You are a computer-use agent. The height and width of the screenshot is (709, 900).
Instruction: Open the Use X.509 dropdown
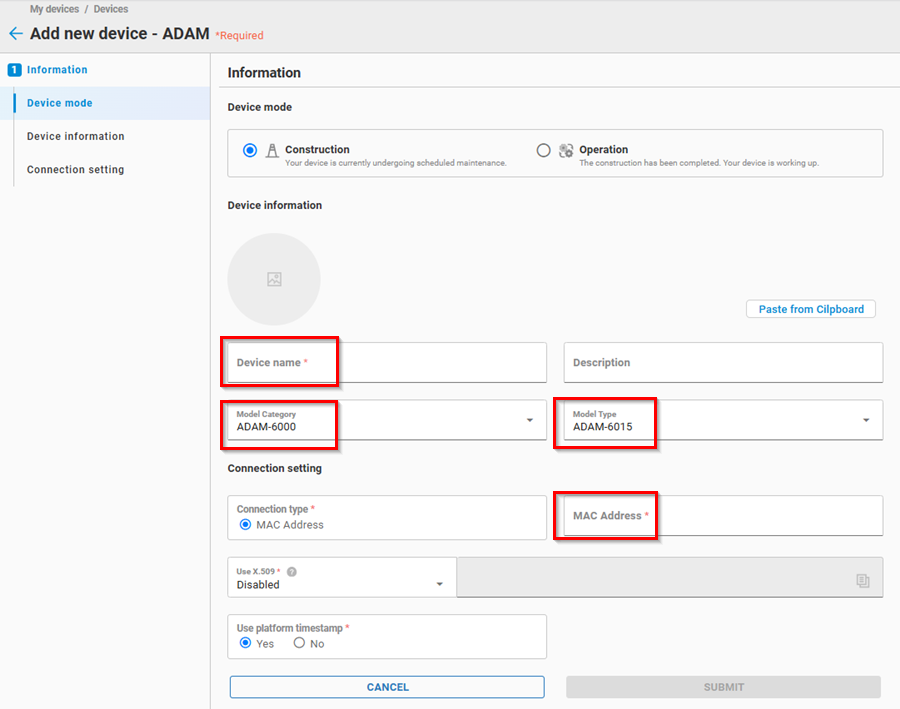pyautogui.click(x=439, y=584)
